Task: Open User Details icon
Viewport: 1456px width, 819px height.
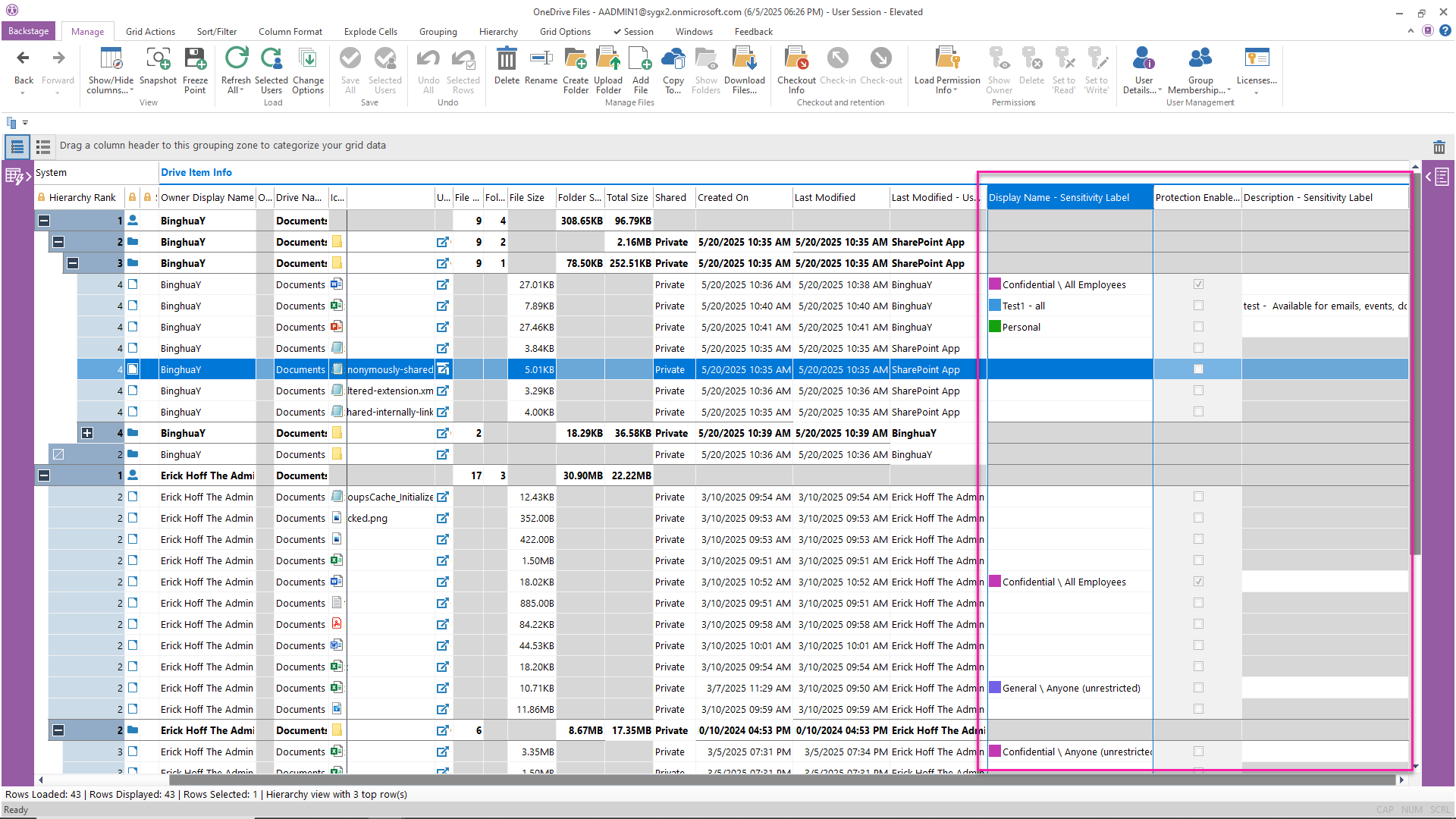Action: [x=1144, y=58]
